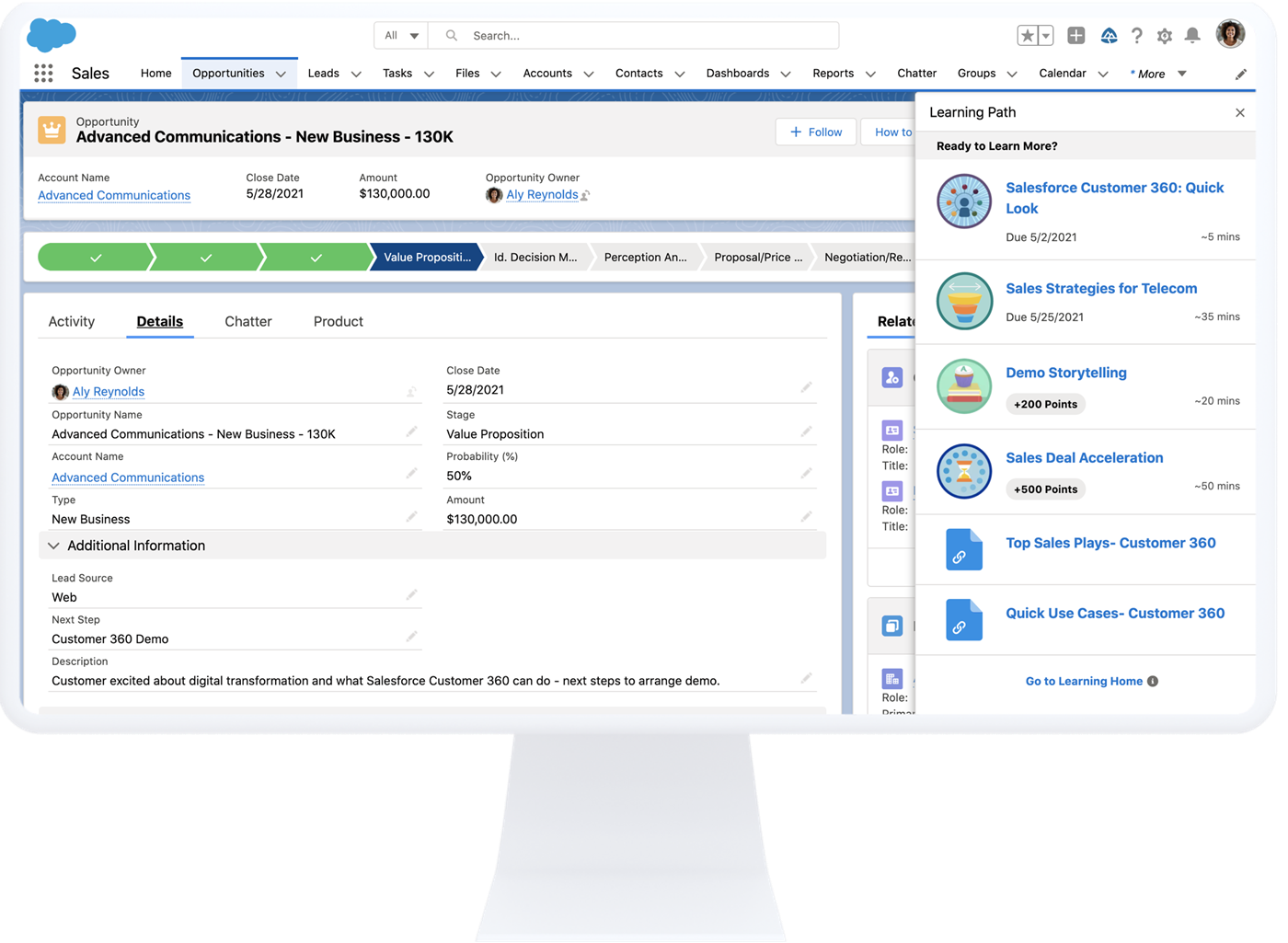
Task: Close the Learning Path panel
Action: pyautogui.click(x=1240, y=112)
